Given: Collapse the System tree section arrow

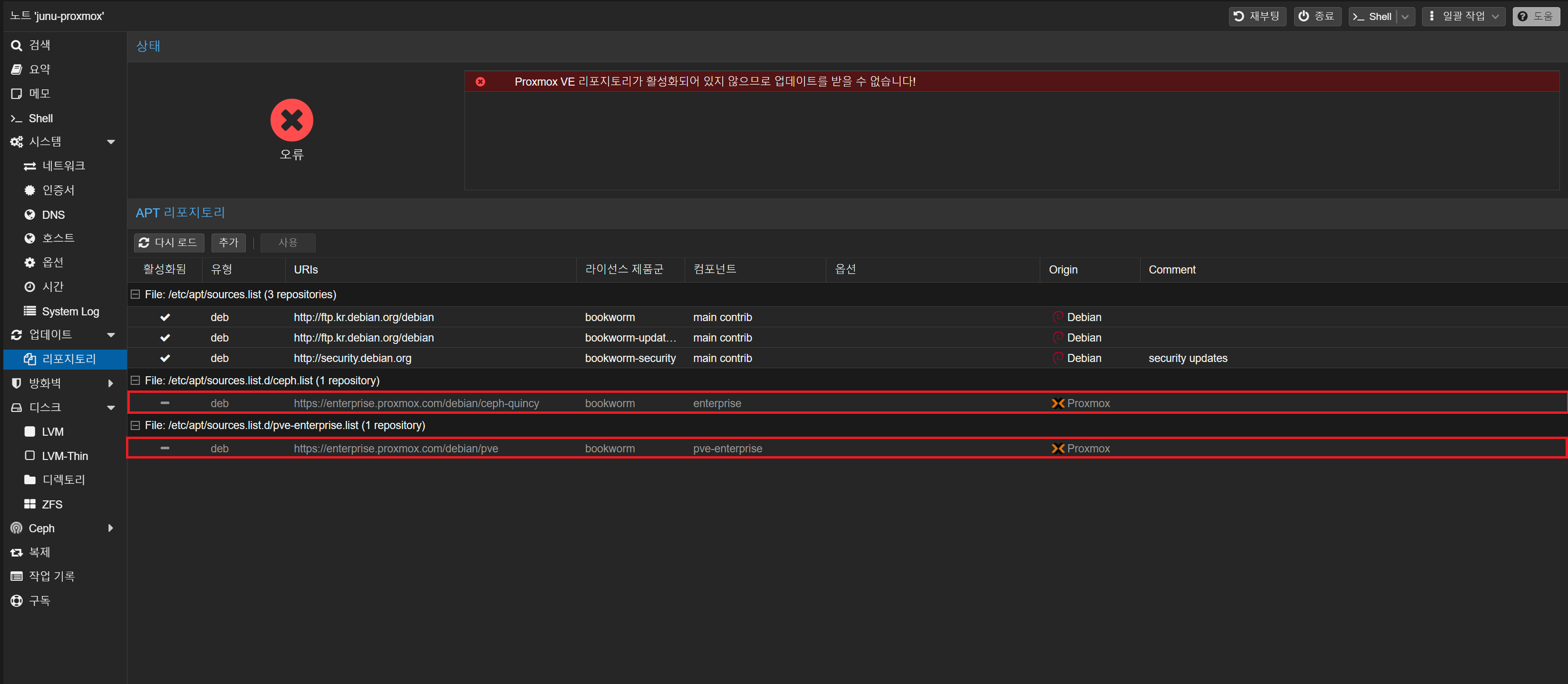Looking at the screenshot, I should click(x=111, y=142).
